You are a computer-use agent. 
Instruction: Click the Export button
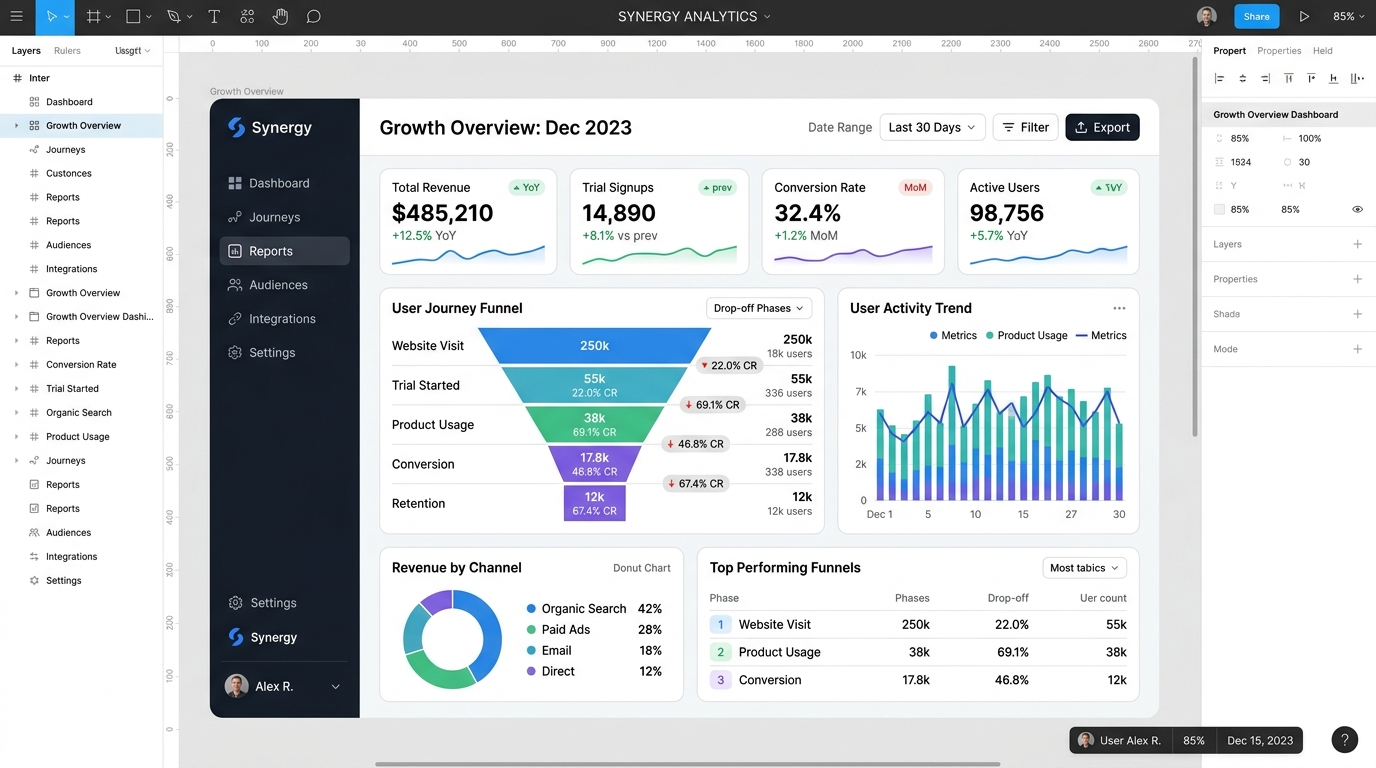tap(1102, 127)
